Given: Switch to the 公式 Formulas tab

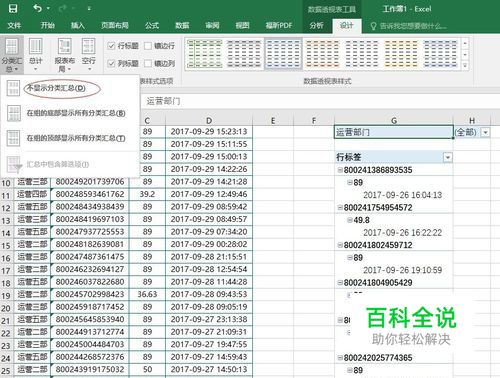Looking at the screenshot, I should [x=152, y=25].
